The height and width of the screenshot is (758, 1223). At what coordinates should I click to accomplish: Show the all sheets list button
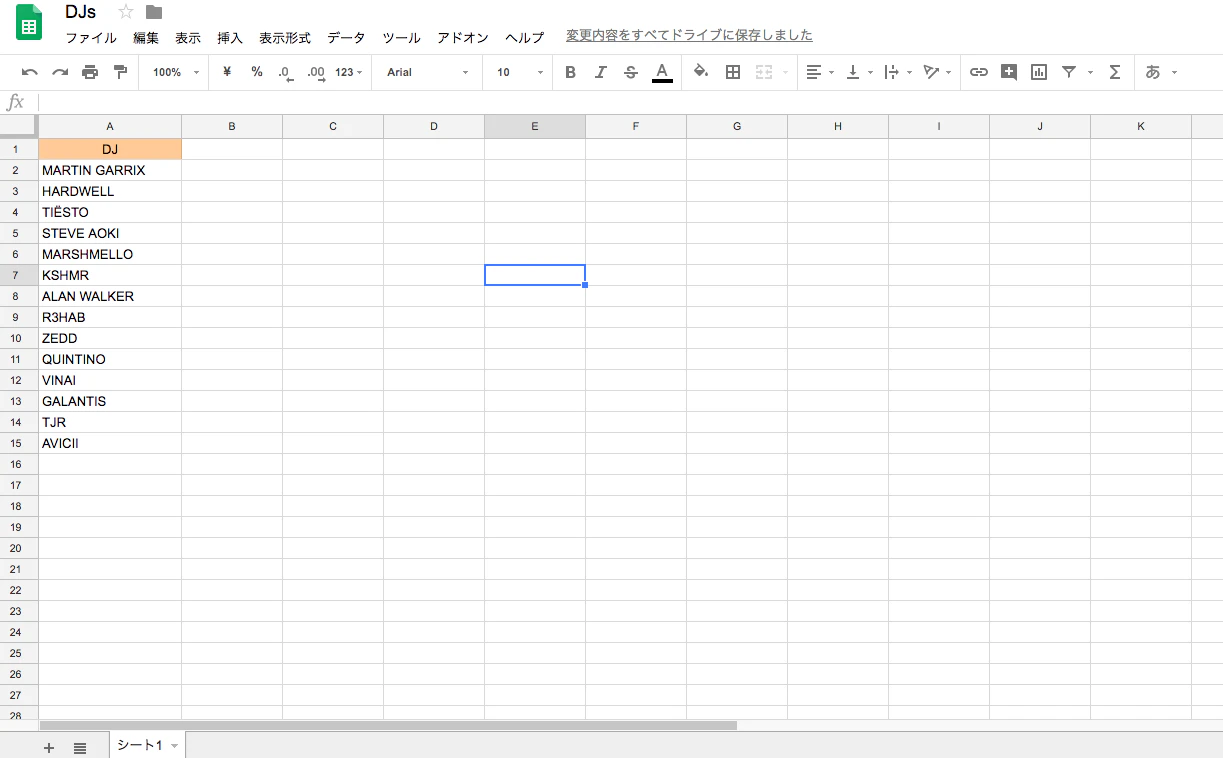pos(80,748)
